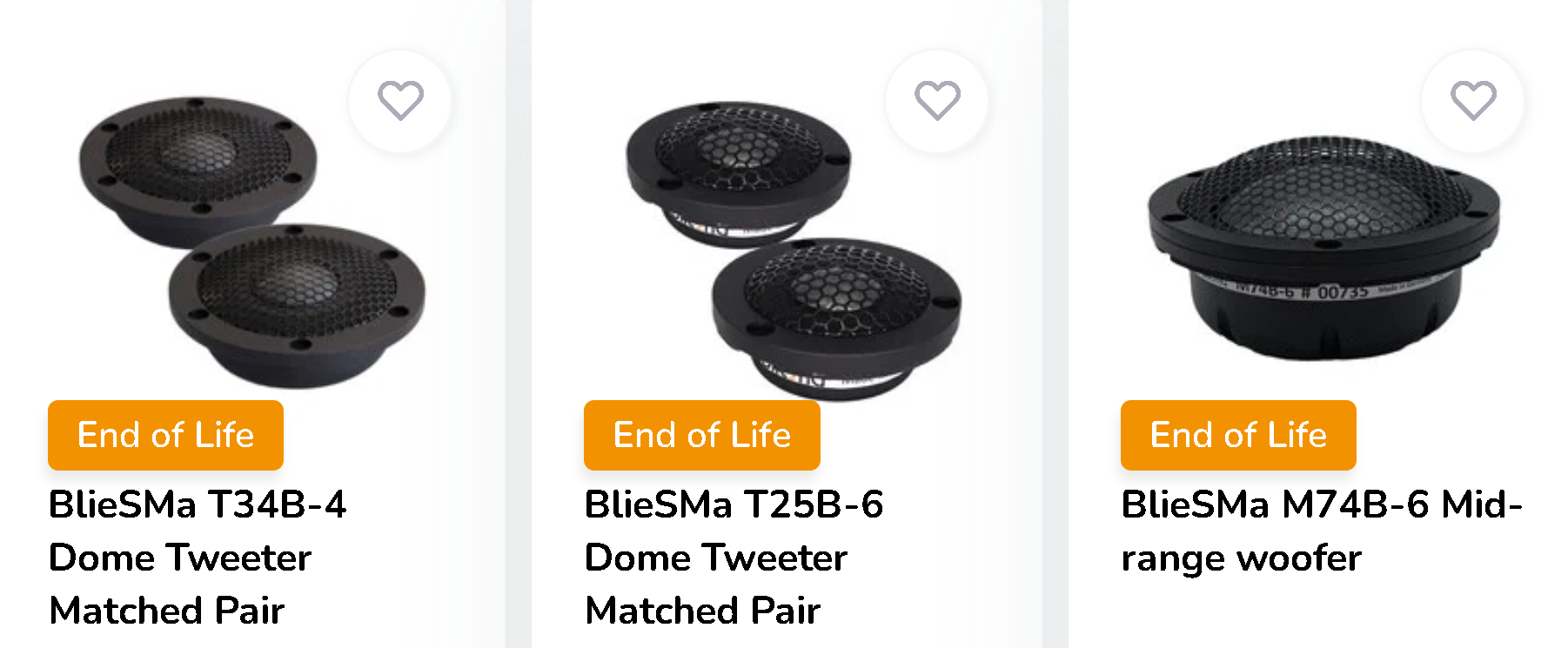The height and width of the screenshot is (648, 1568).
Task: Select the End of Life label under T25B-6
Action: point(702,435)
